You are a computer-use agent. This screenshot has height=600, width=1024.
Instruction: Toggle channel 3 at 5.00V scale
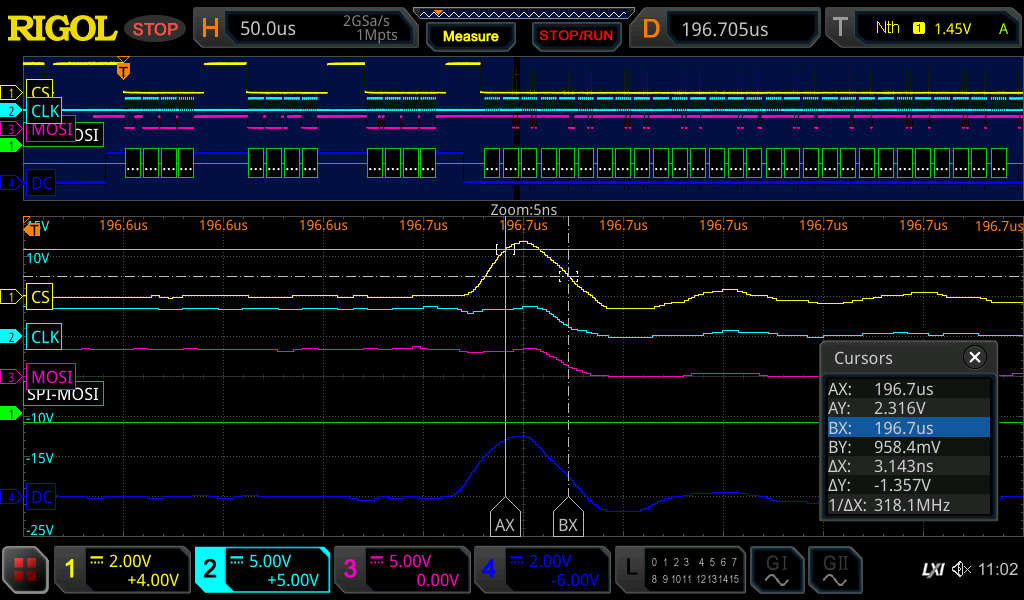point(402,569)
